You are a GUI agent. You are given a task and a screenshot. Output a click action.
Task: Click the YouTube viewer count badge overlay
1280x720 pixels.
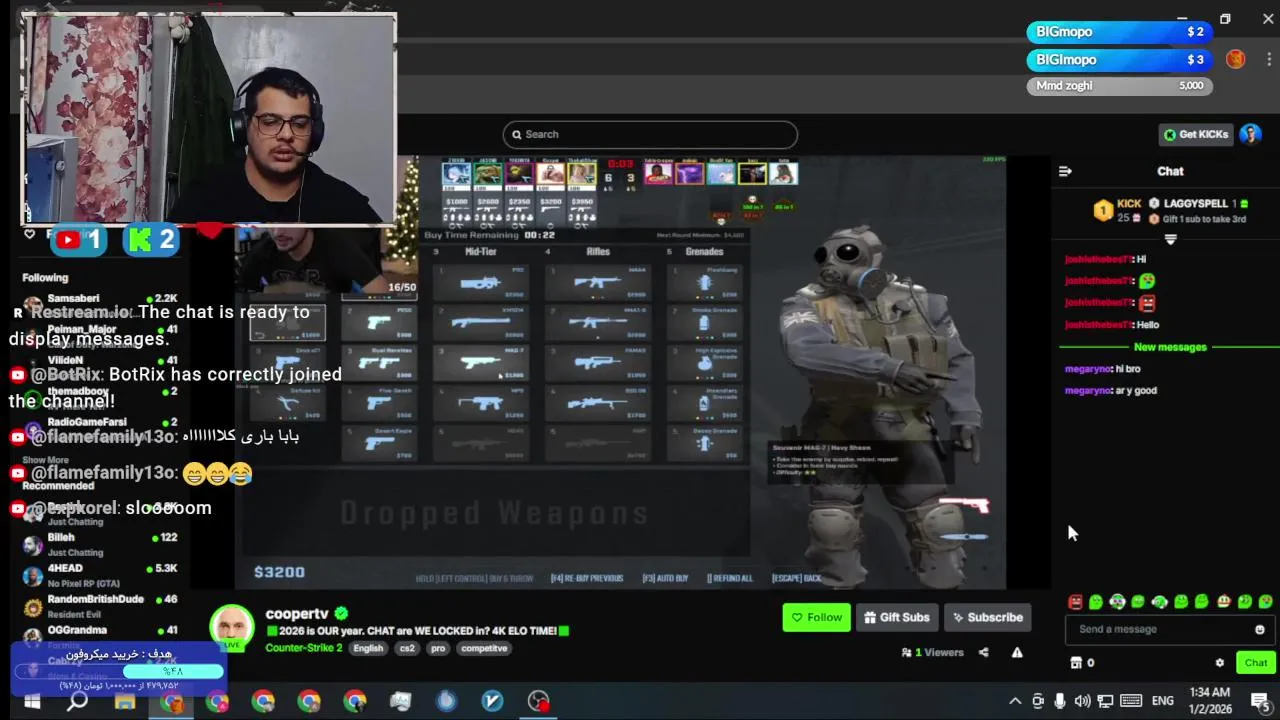click(79, 240)
